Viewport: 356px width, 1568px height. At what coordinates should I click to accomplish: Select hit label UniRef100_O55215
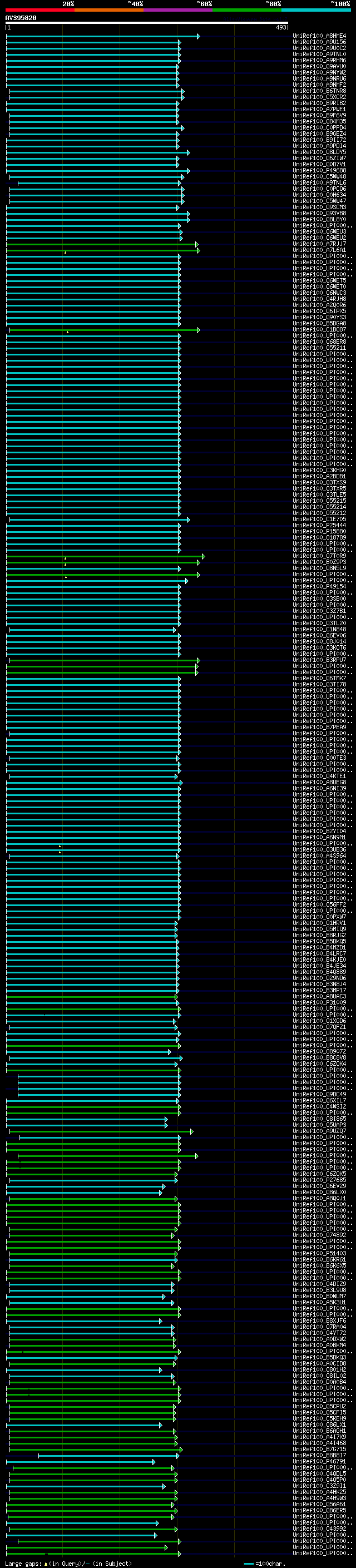(x=319, y=501)
